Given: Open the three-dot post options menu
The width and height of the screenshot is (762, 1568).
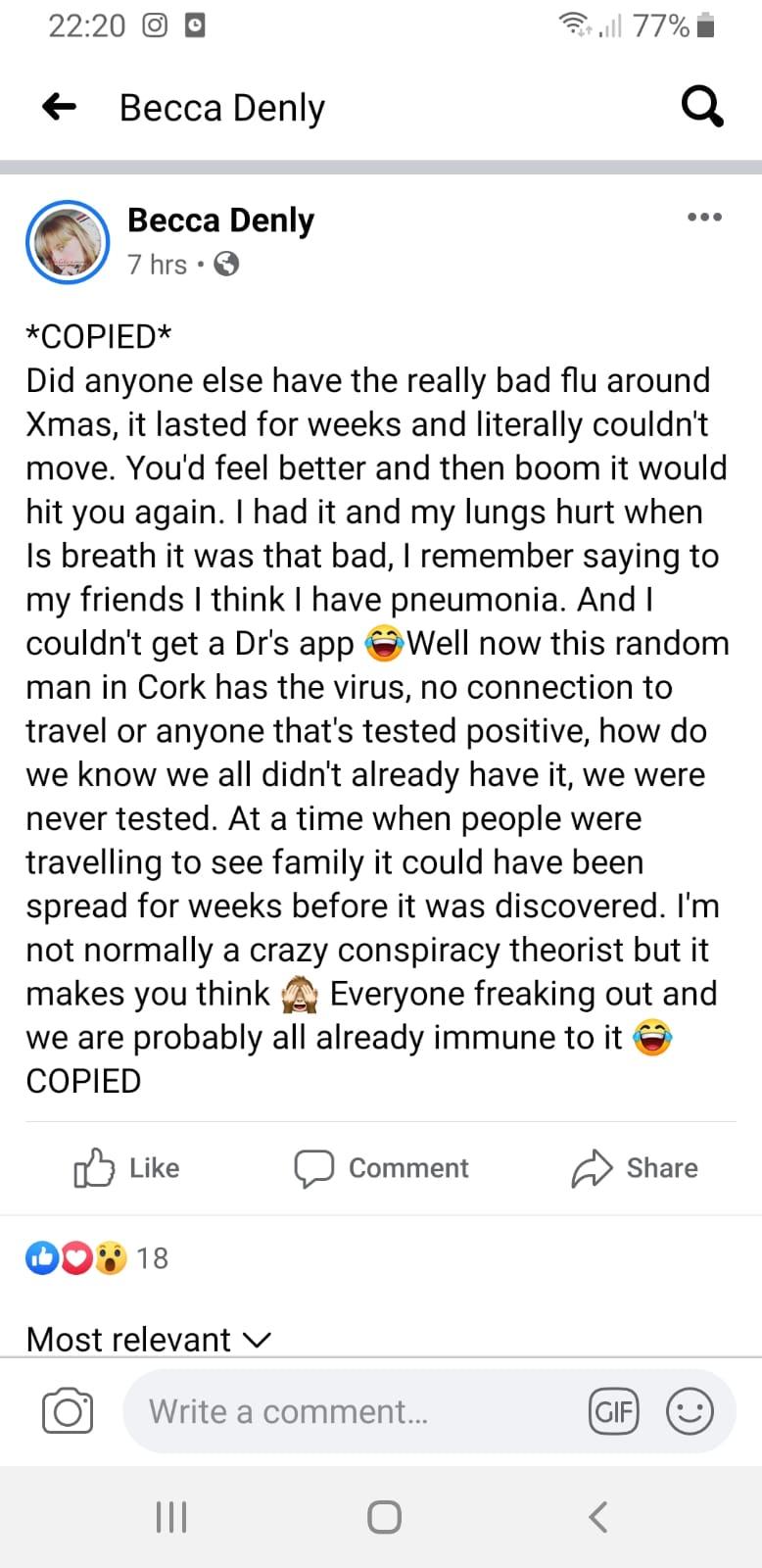Looking at the screenshot, I should tap(704, 218).
